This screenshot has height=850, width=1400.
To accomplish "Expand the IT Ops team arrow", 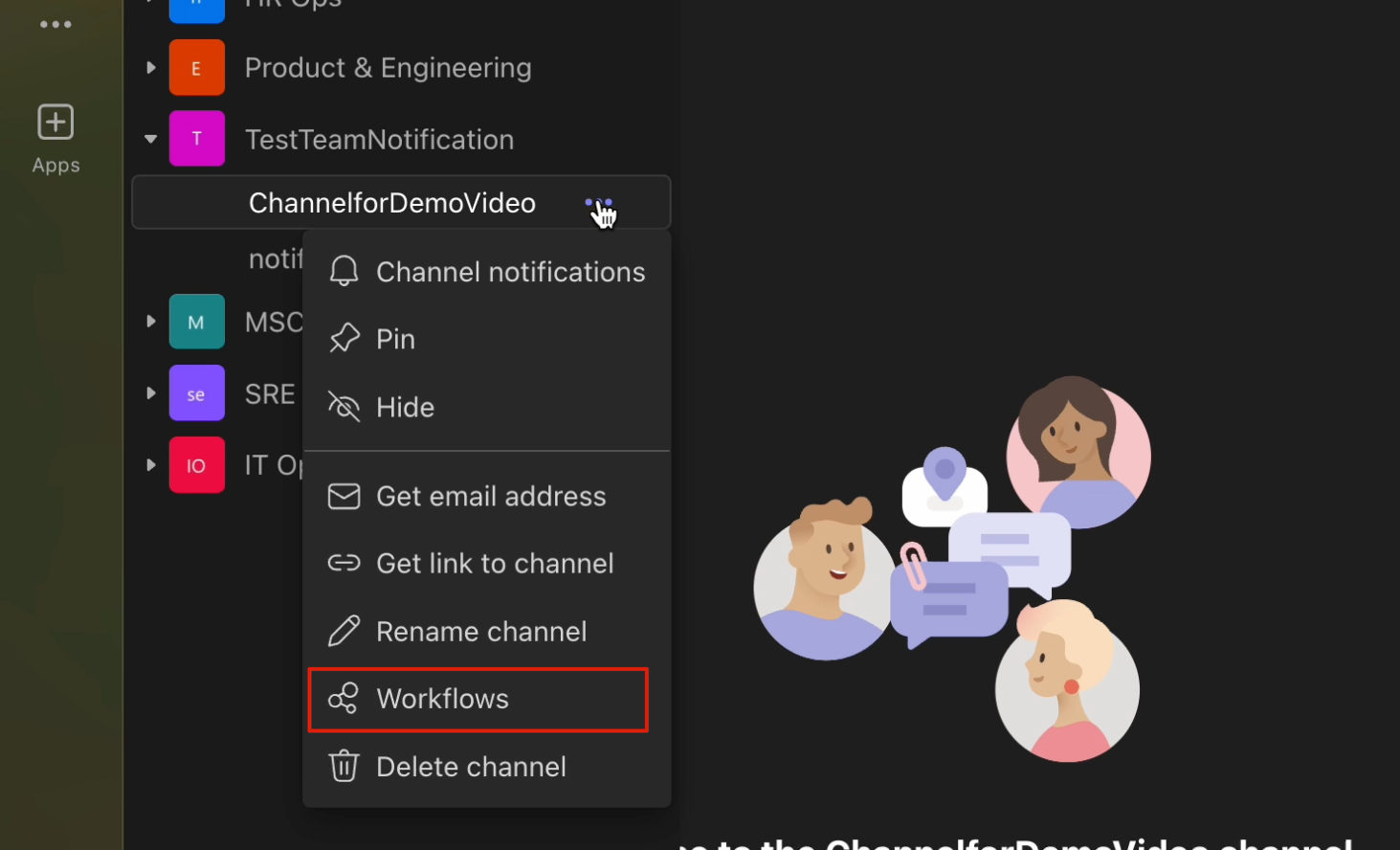I will 150,464.
